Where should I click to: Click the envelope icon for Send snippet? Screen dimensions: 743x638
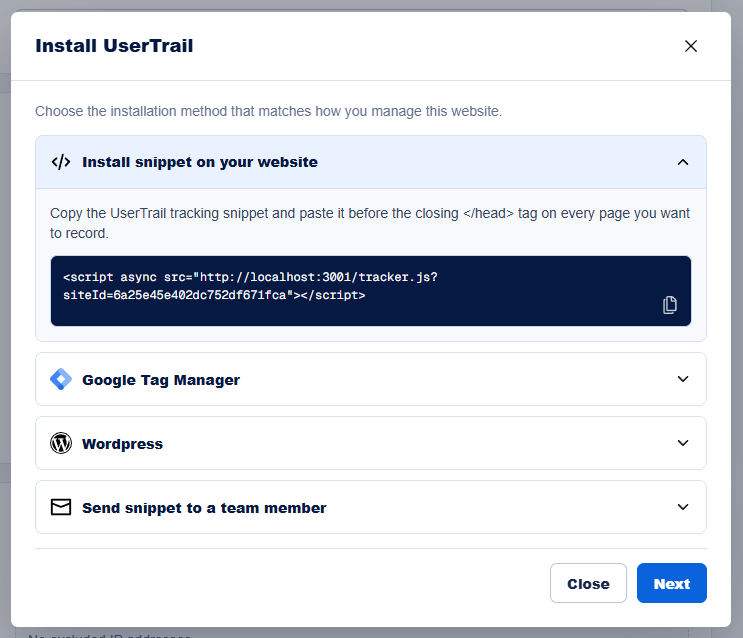pyautogui.click(x=61, y=507)
